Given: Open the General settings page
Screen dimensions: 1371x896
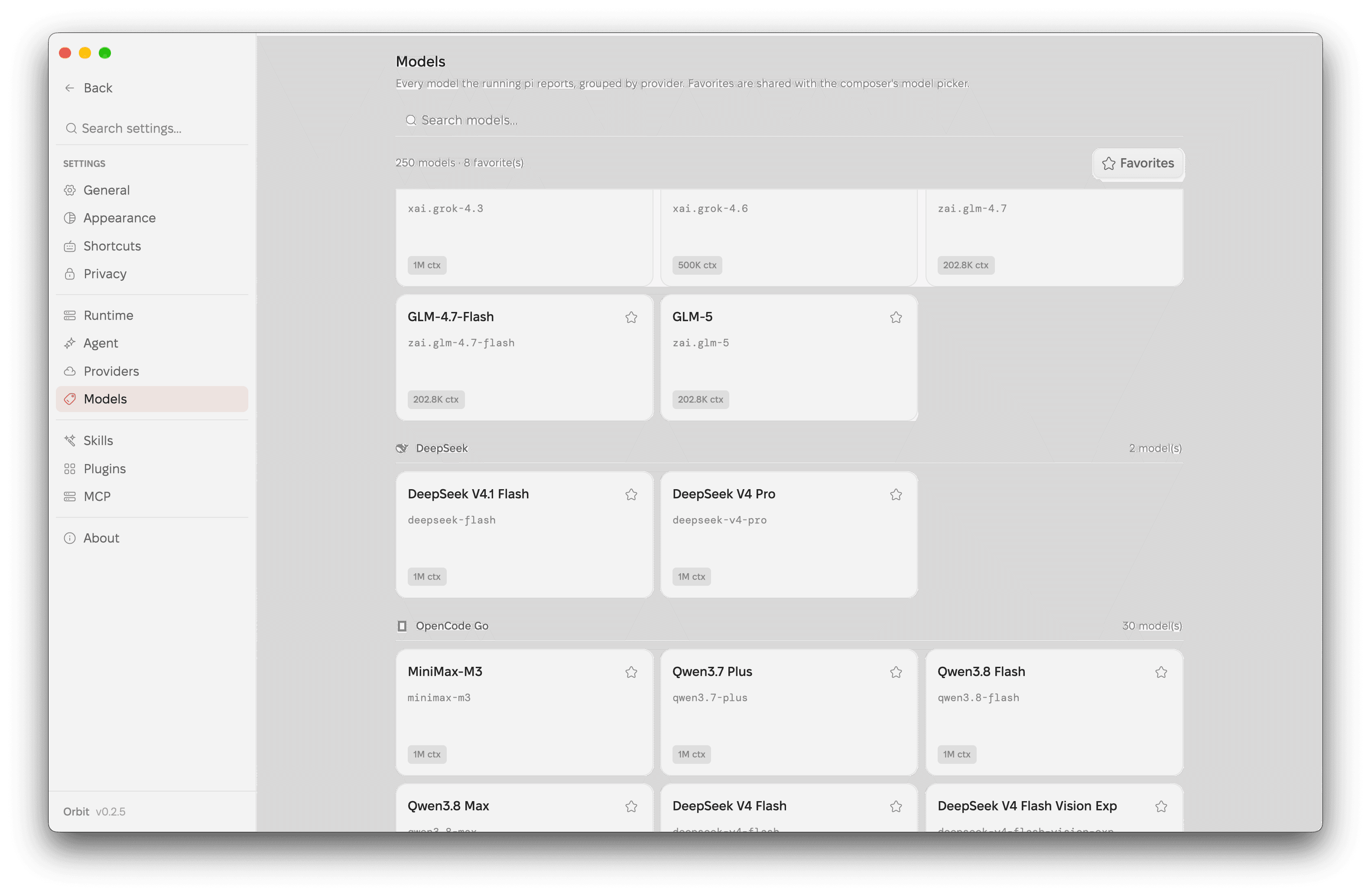Looking at the screenshot, I should (x=153, y=190).
